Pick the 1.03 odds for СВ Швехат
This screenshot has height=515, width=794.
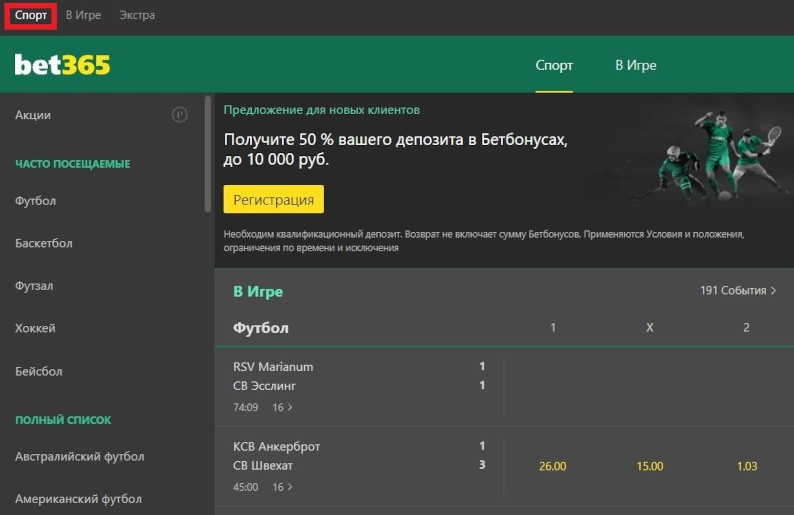coord(746,466)
